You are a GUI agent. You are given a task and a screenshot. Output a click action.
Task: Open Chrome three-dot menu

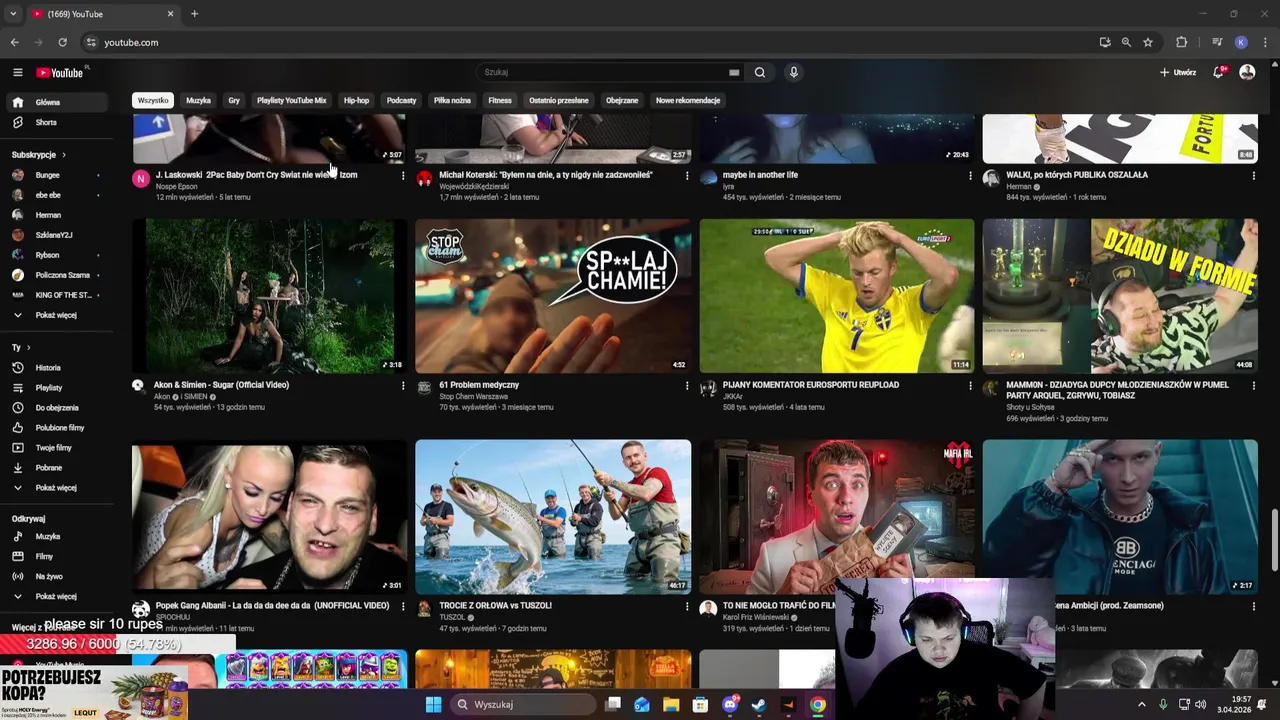click(1266, 42)
